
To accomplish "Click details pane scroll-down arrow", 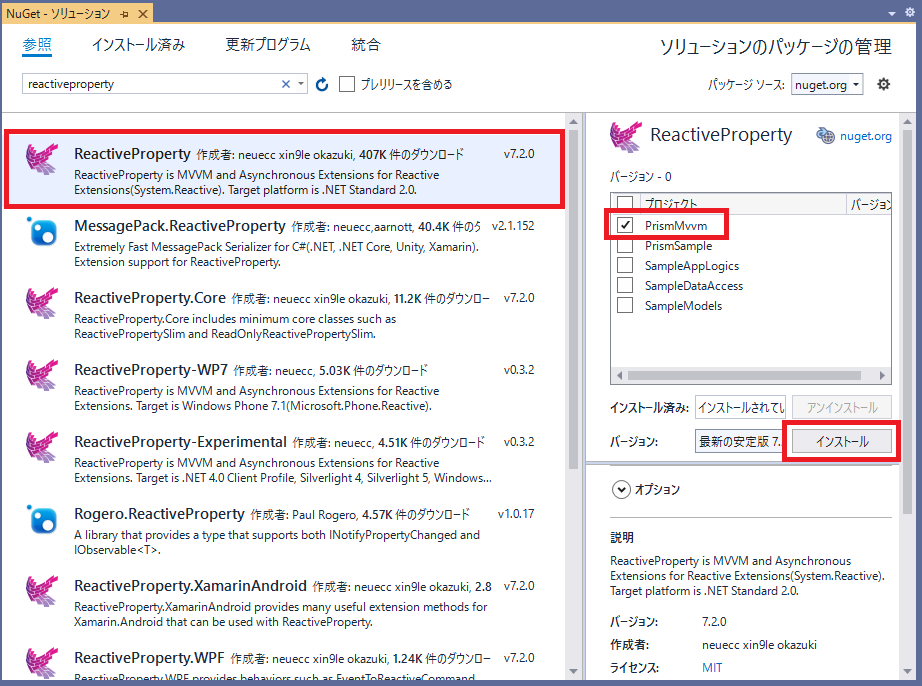I will [x=907, y=671].
